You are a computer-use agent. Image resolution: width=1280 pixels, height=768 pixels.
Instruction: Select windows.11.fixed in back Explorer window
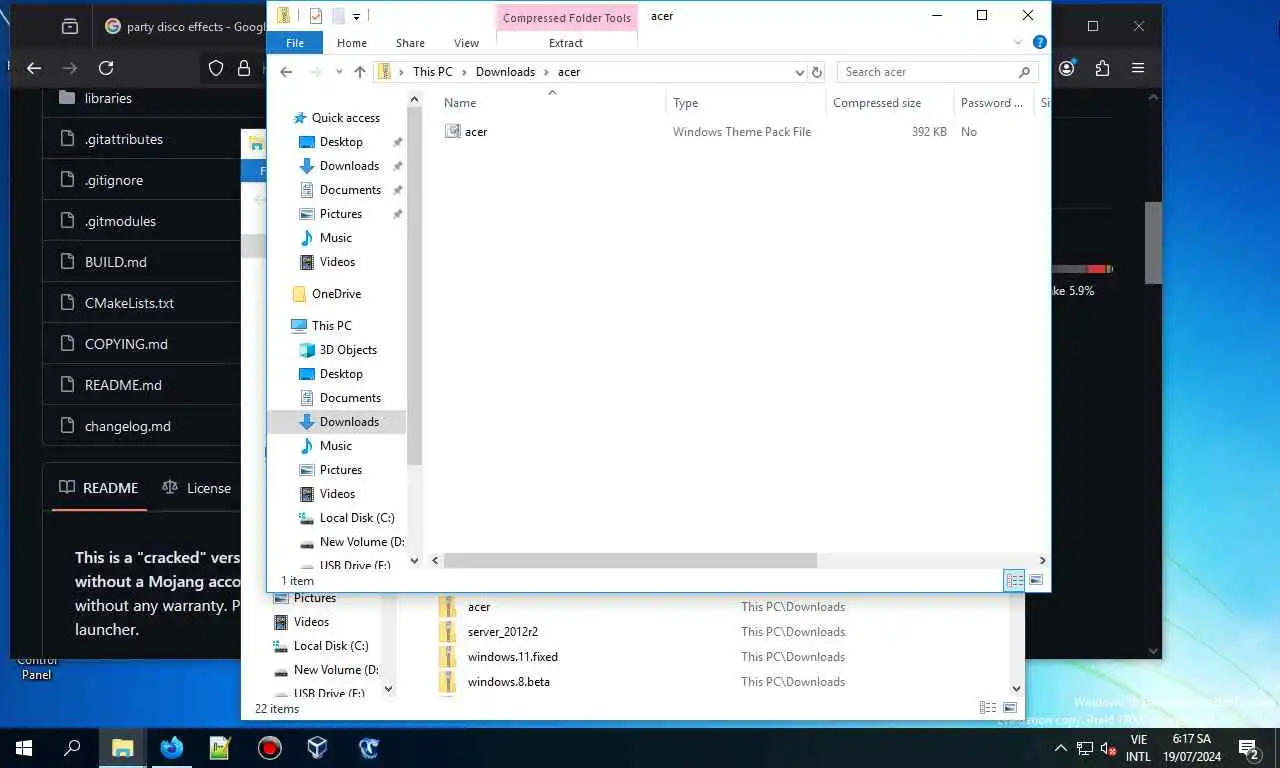(x=512, y=657)
